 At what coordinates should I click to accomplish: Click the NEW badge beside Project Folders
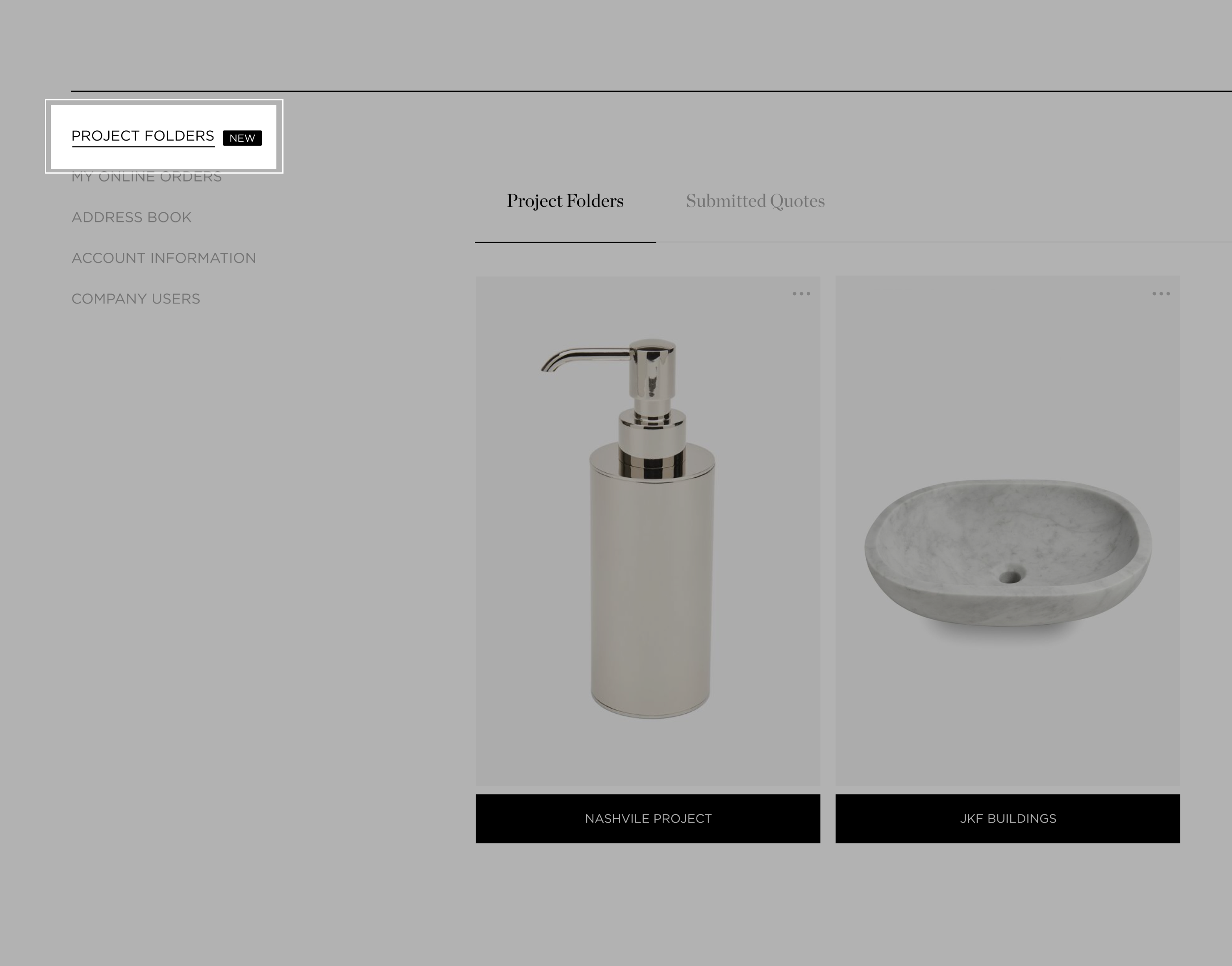(242, 138)
